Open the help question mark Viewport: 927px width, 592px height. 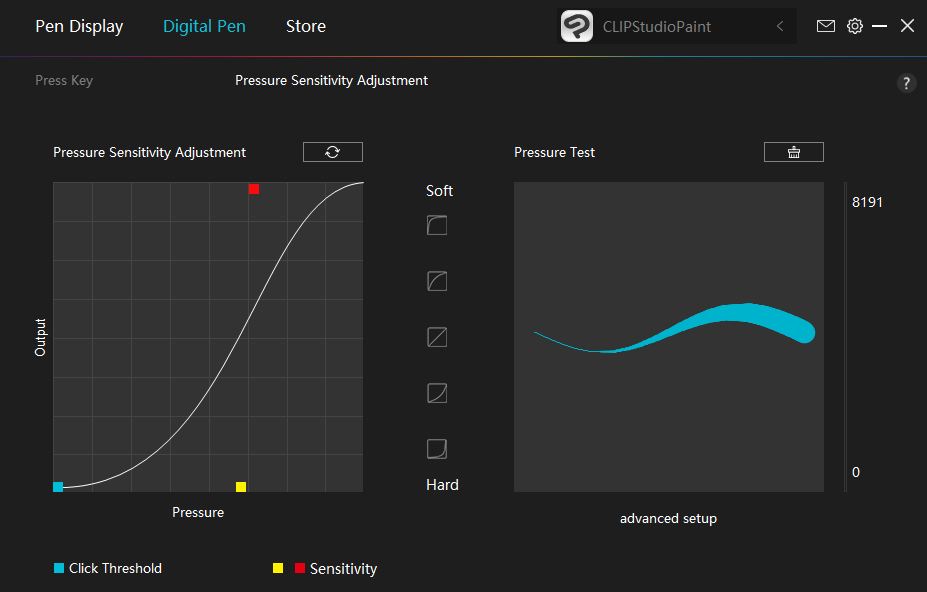(907, 83)
